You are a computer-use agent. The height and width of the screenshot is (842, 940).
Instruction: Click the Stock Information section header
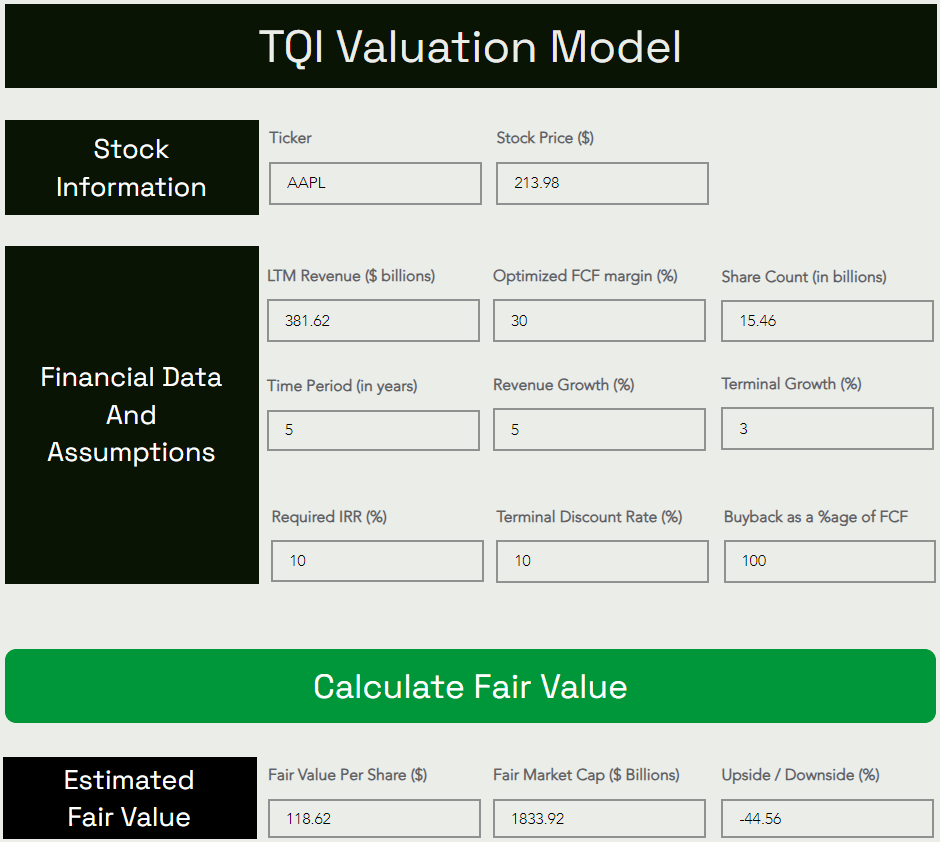[132, 167]
